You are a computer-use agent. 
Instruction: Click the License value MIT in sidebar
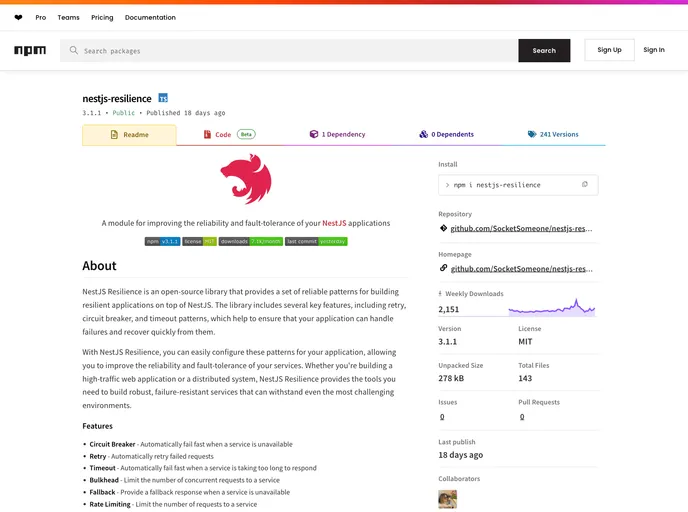tap(525, 341)
